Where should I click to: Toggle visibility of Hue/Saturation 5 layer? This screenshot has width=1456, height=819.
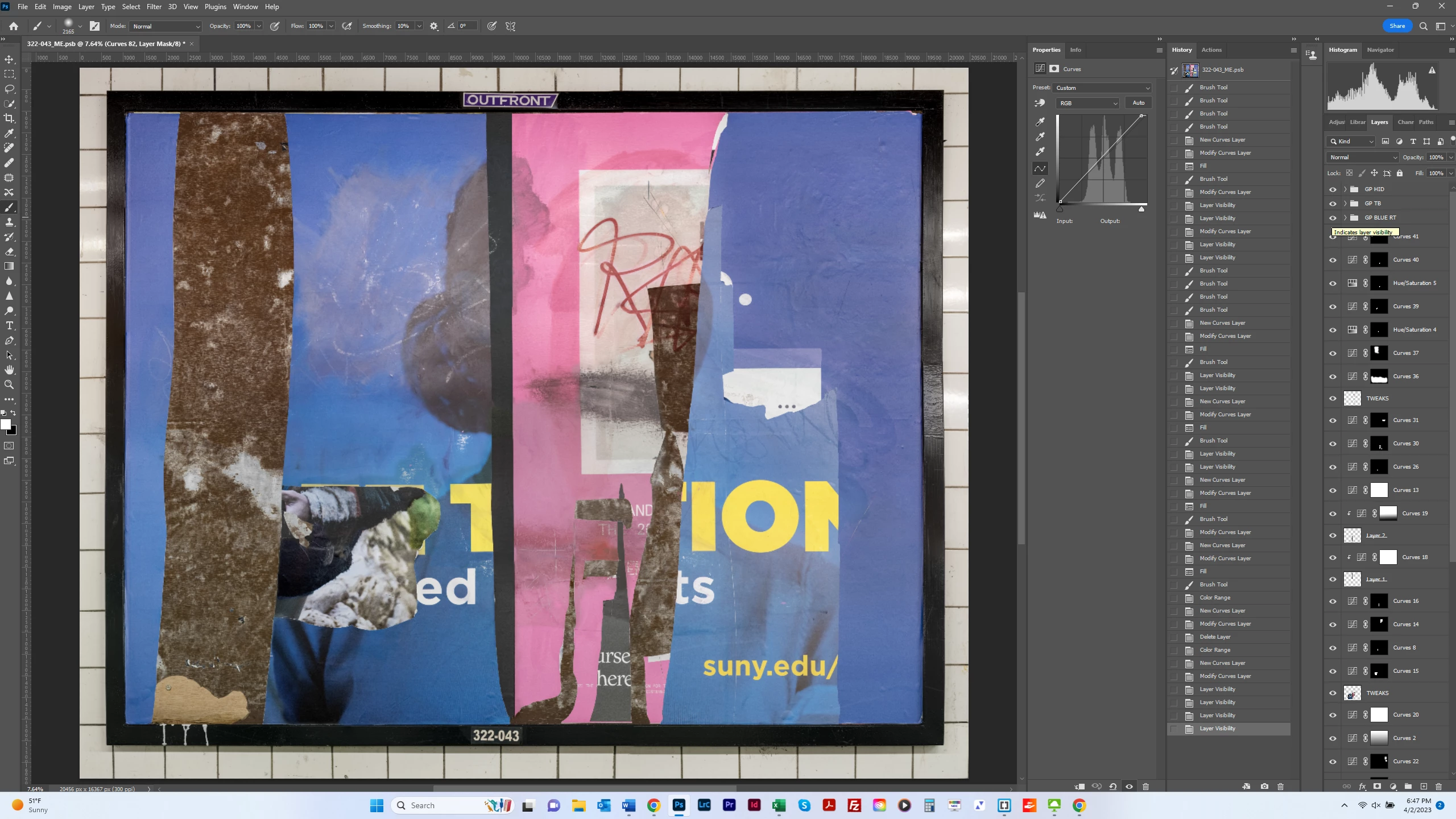1333,283
